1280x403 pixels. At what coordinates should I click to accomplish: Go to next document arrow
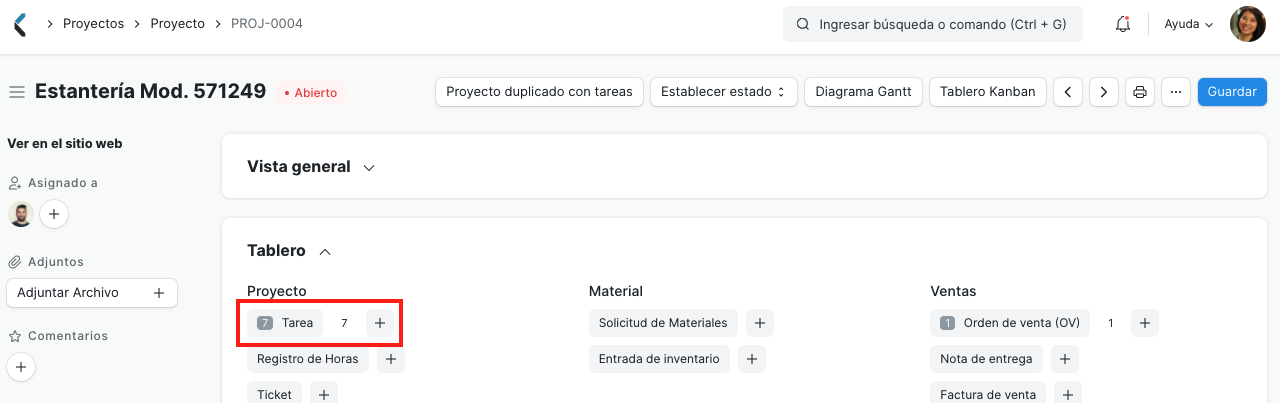click(x=1104, y=92)
